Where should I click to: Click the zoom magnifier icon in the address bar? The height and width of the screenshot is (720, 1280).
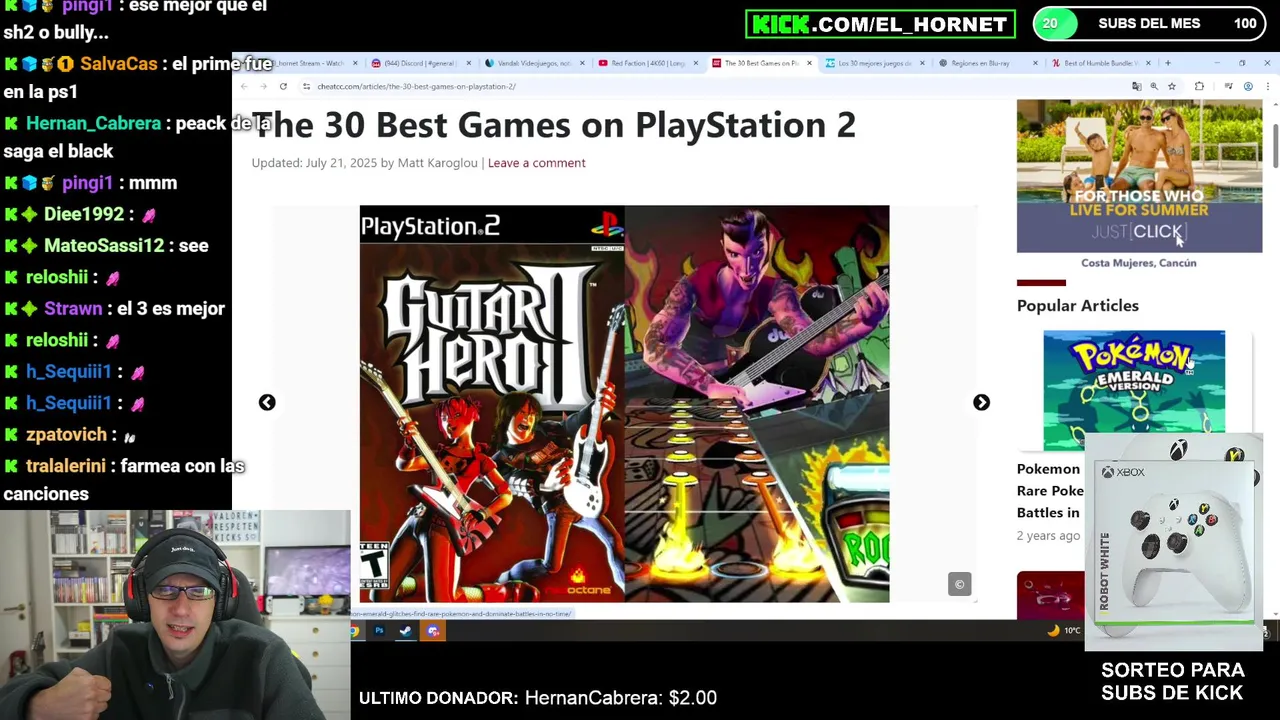(x=1154, y=87)
